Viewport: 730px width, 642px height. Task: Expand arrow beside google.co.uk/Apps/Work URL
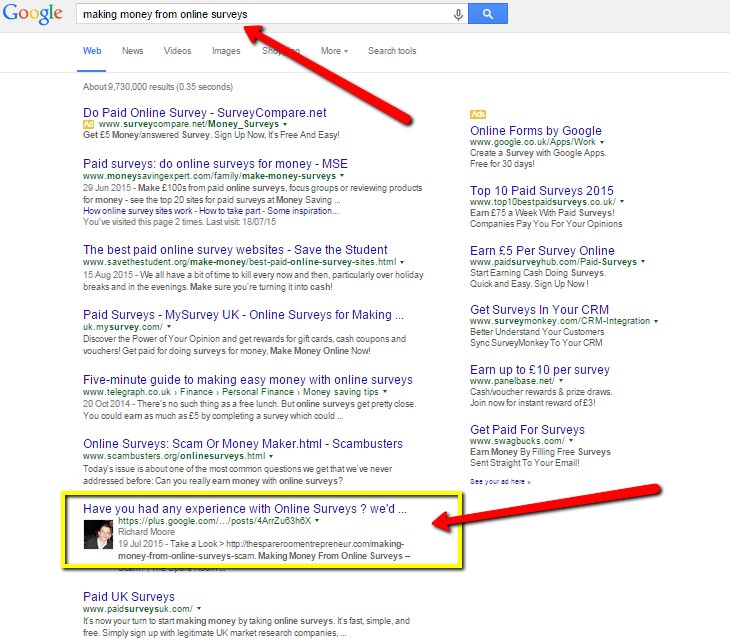pyautogui.click(x=602, y=142)
